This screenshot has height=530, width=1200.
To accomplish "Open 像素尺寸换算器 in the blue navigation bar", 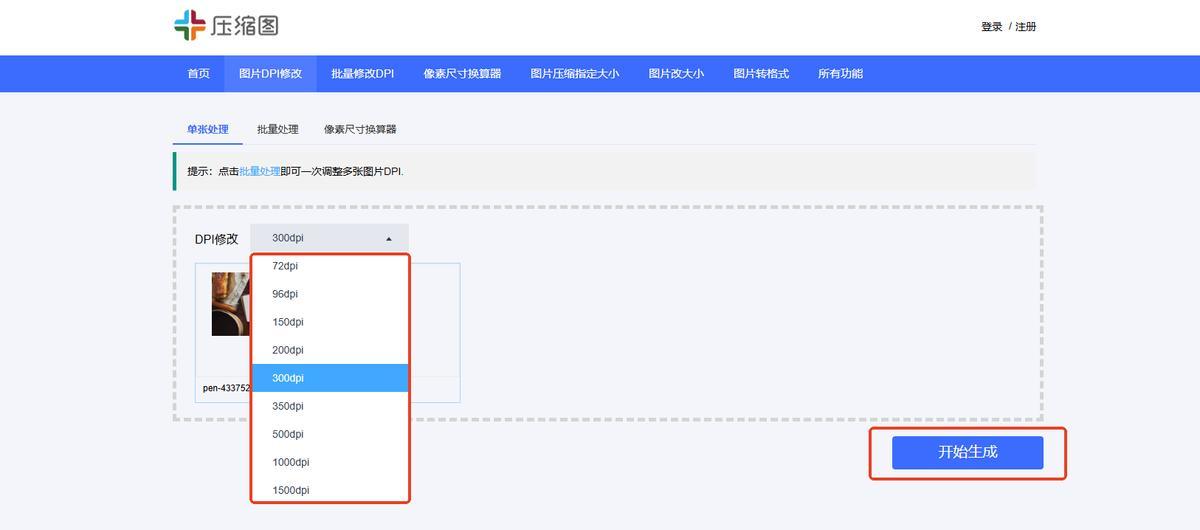I will tap(462, 73).
